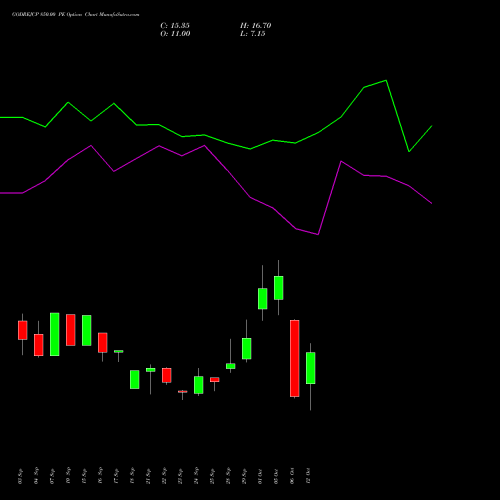This screenshot has height=500, width=500.
Task: Click the red candlestick for 22 Sep
Action: 167,375
